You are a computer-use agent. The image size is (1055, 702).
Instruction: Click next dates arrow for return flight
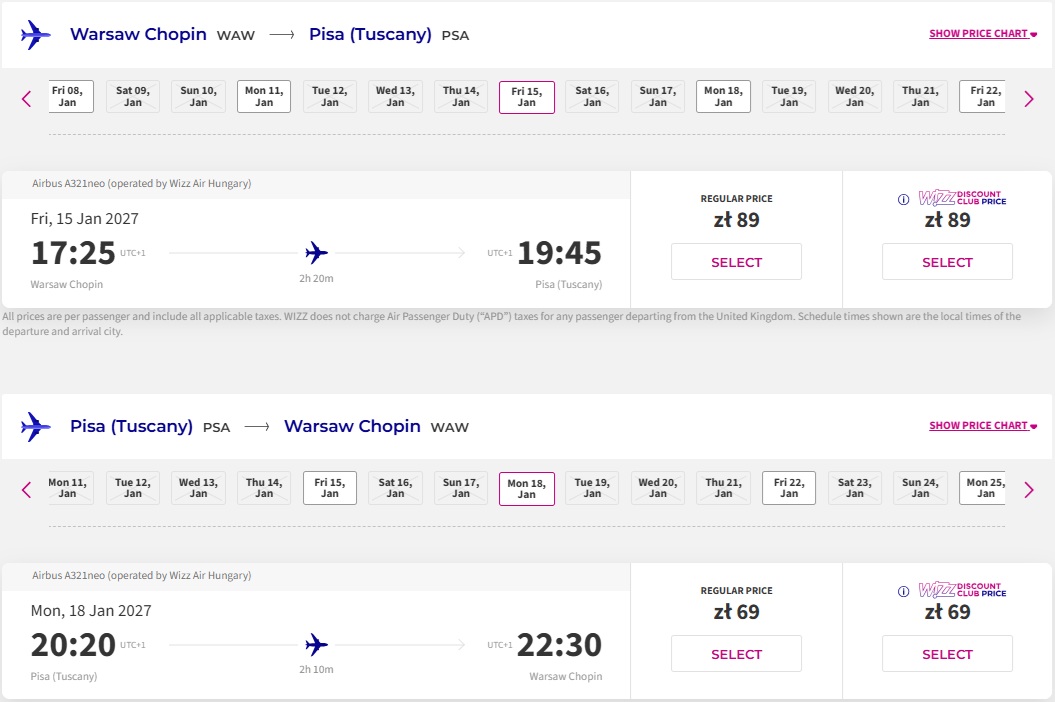[x=1029, y=489]
